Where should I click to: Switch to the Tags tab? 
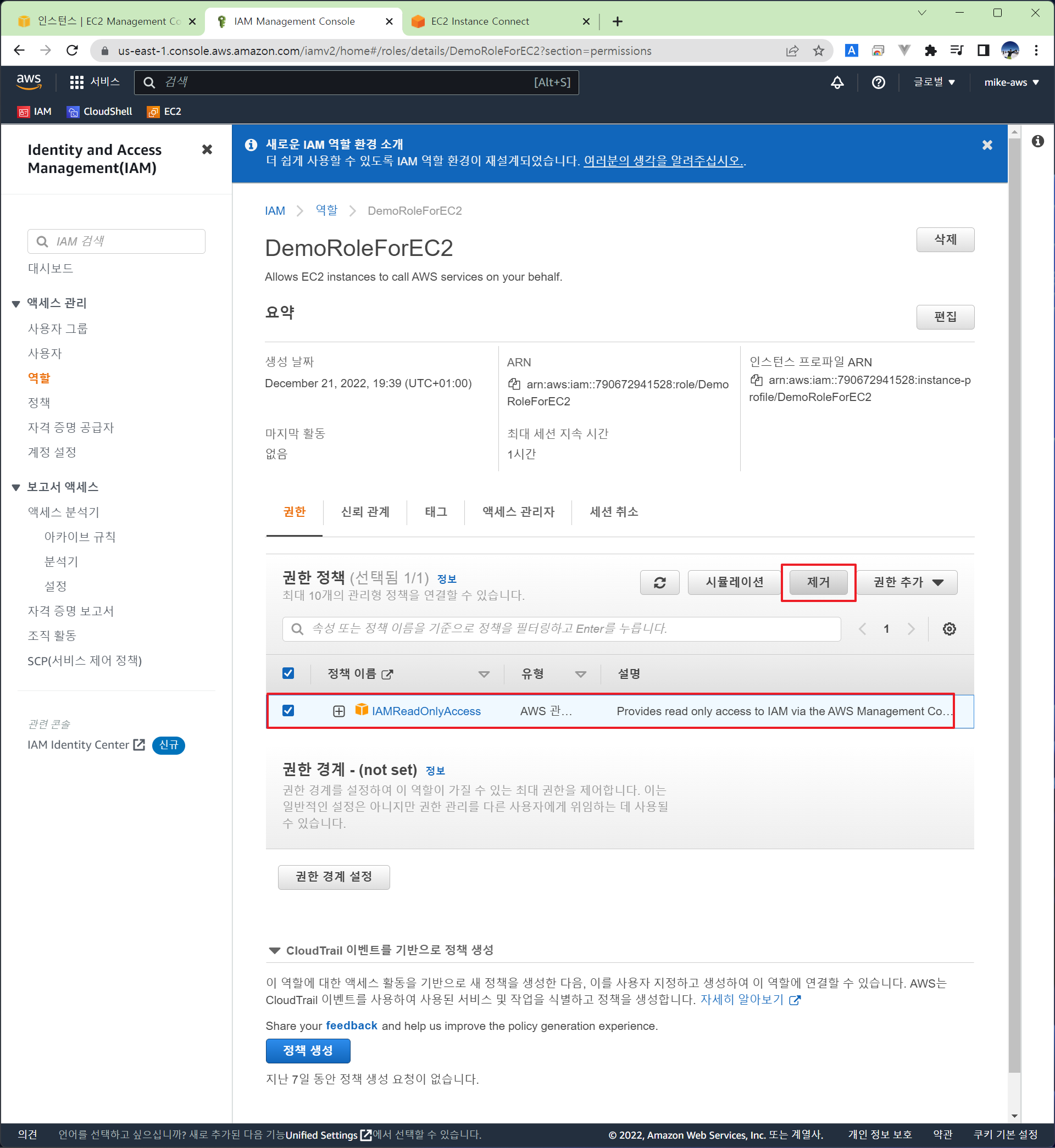coord(436,512)
